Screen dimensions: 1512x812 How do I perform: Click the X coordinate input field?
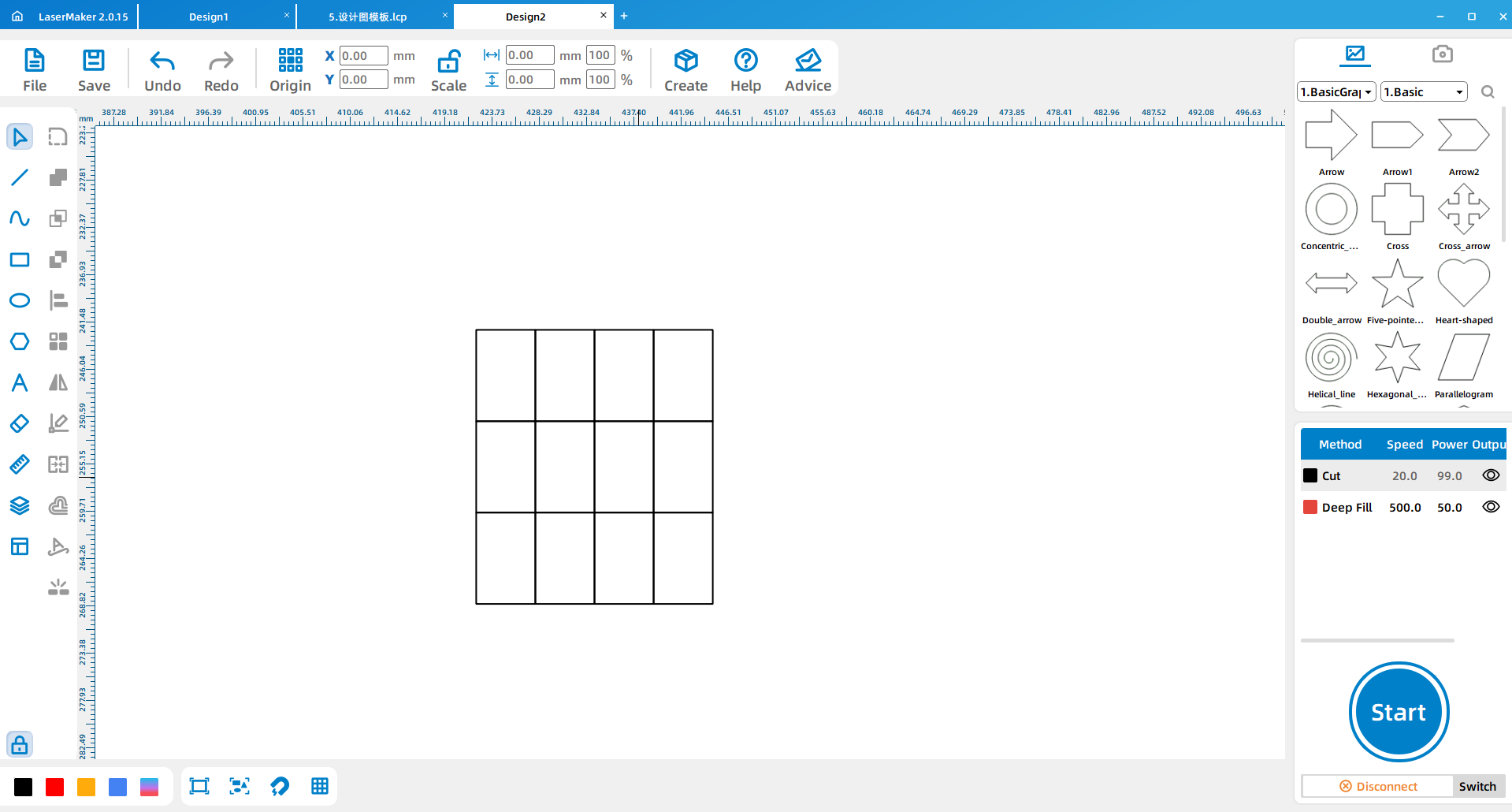pyautogui.click(x=363, y=56)
